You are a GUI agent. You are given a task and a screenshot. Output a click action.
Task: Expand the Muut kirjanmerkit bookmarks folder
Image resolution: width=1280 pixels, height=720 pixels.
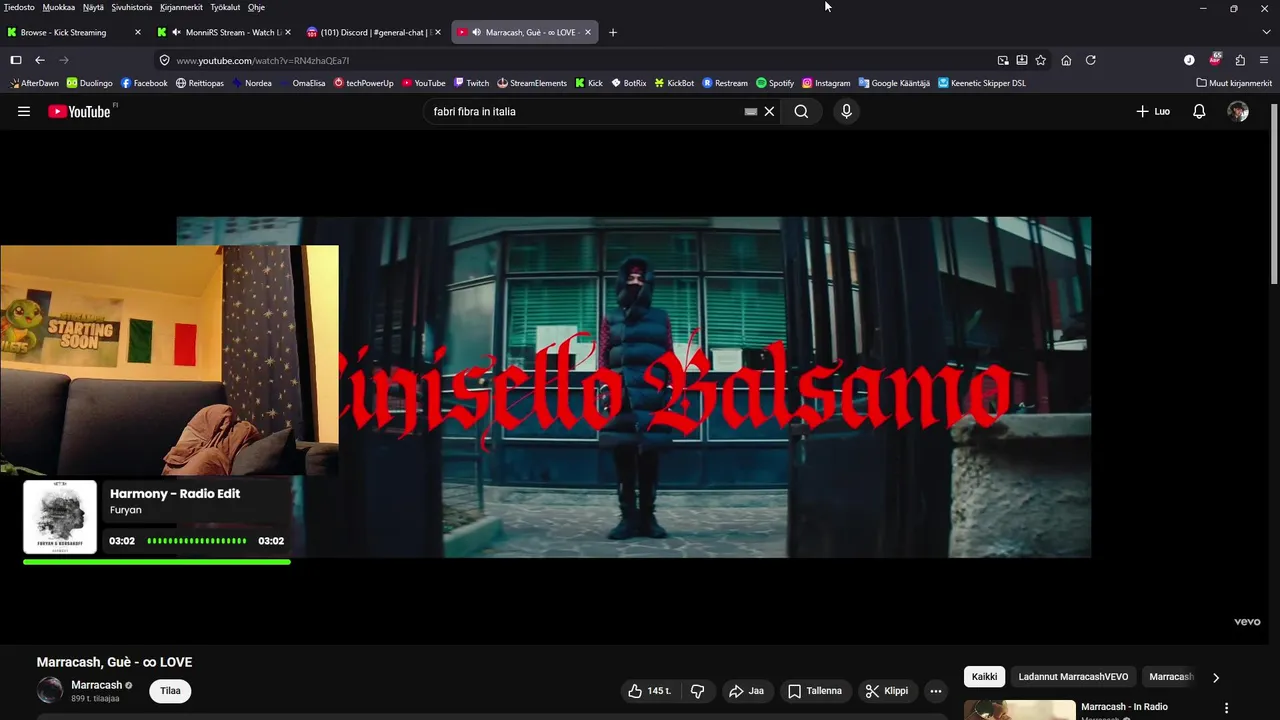click(1234, 83)
